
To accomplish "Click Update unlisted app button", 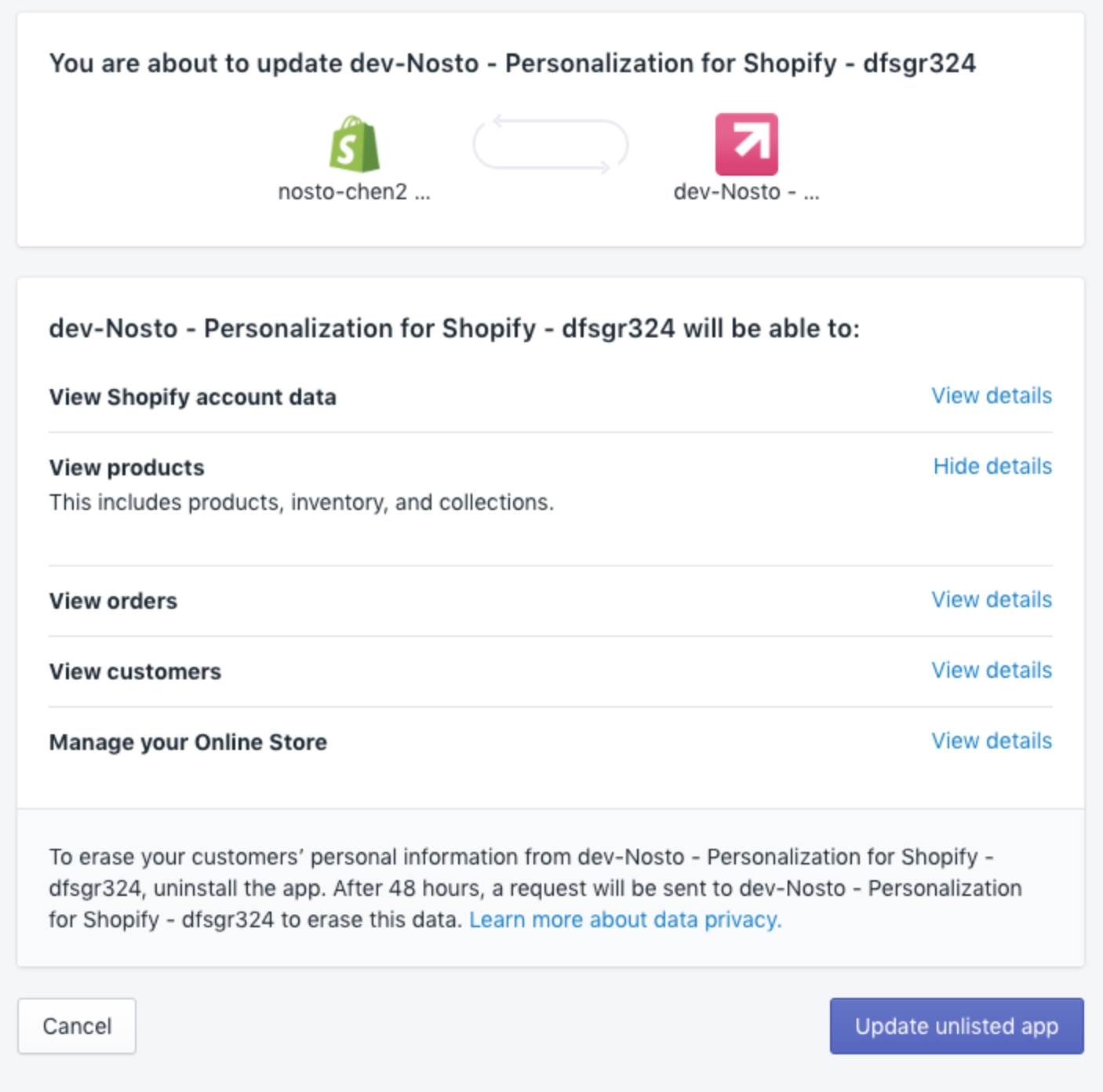I will pos(956,1026).
